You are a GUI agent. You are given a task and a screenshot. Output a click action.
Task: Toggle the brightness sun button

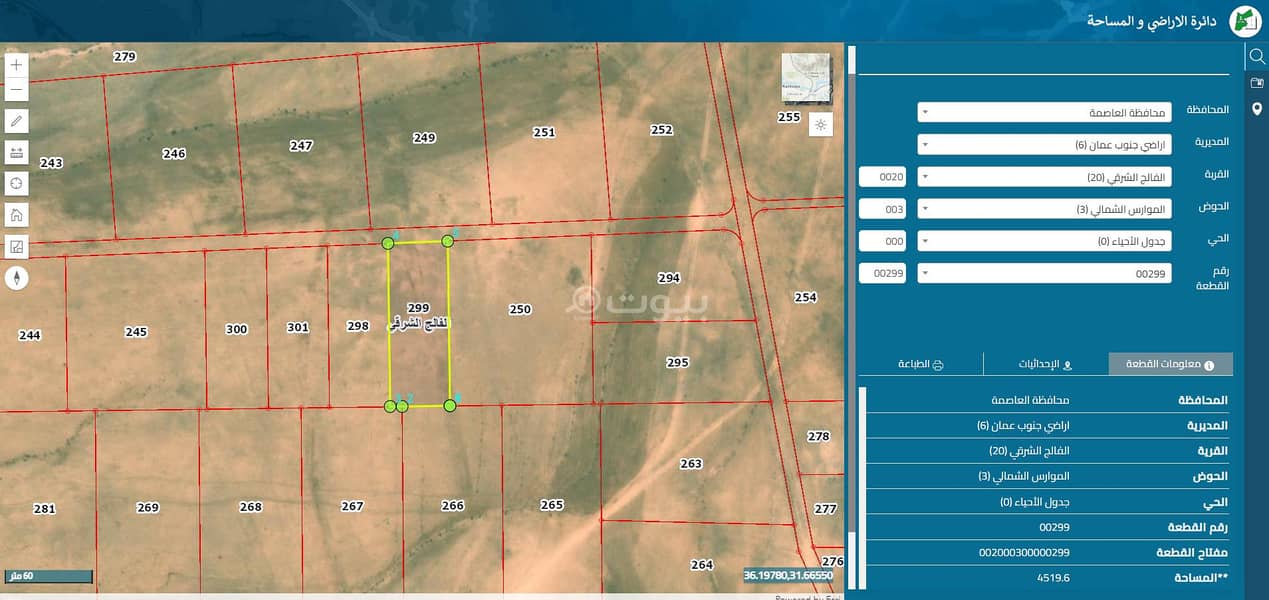(820, 125)
